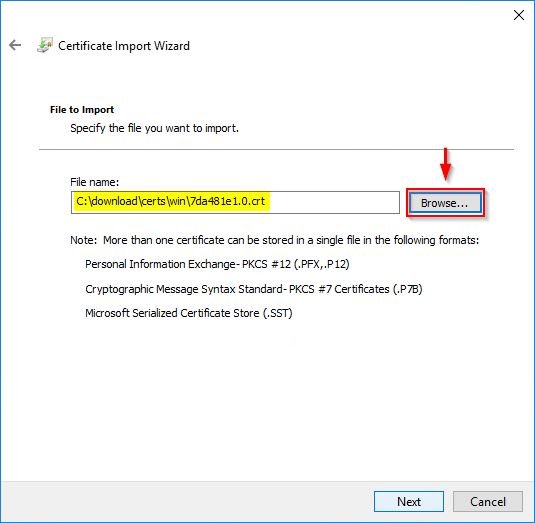Click the highlighted 7da481e1.0.crt path text
535x523 pixels.
pos(171,201)
